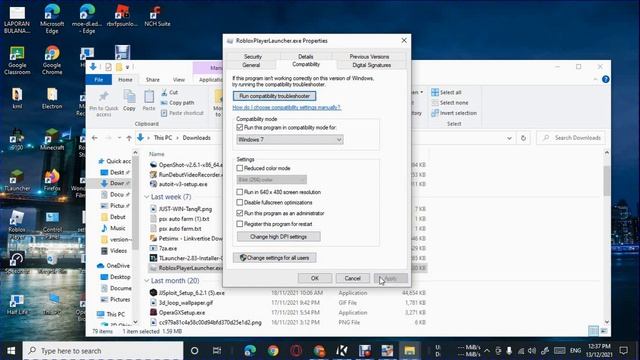Show hidden system tray icons
The image size is (640, 360).
[x=487, y=351]
